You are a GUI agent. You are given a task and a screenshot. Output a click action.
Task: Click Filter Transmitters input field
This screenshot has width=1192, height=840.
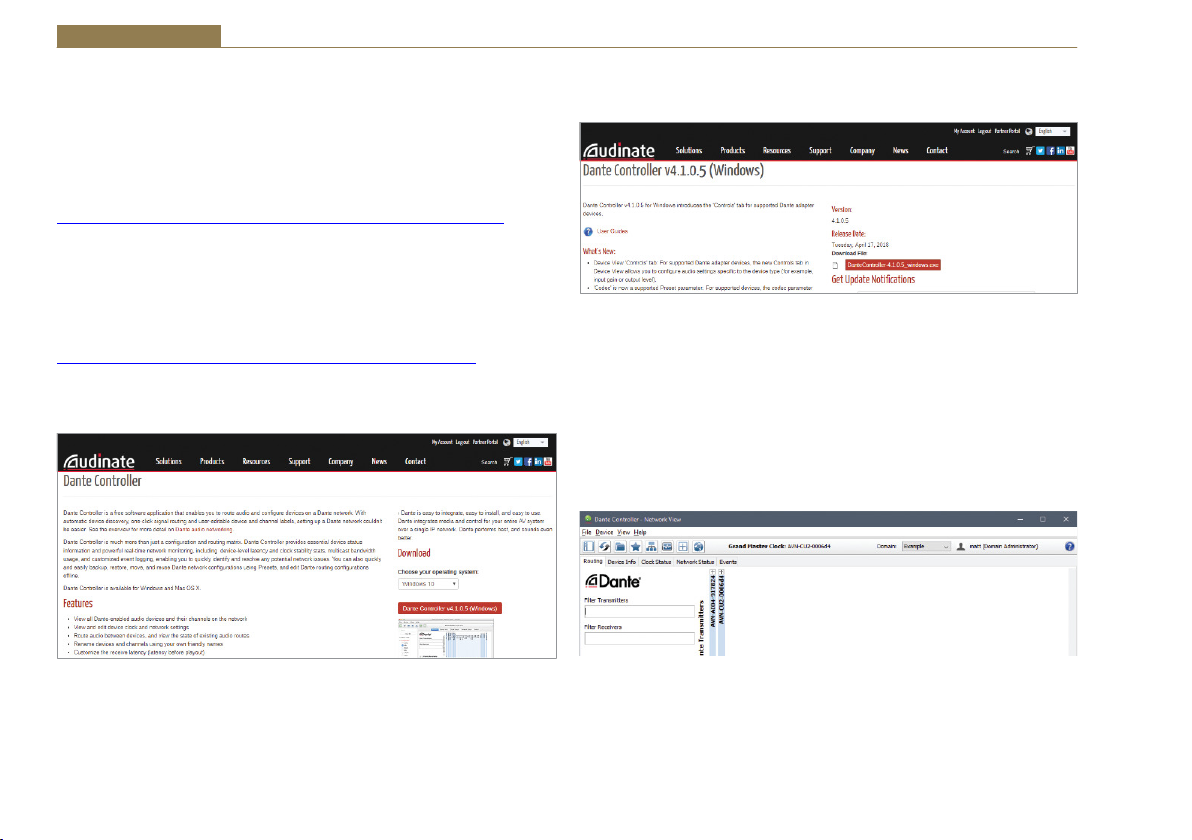pyautogui.click(x=639, y=612)
